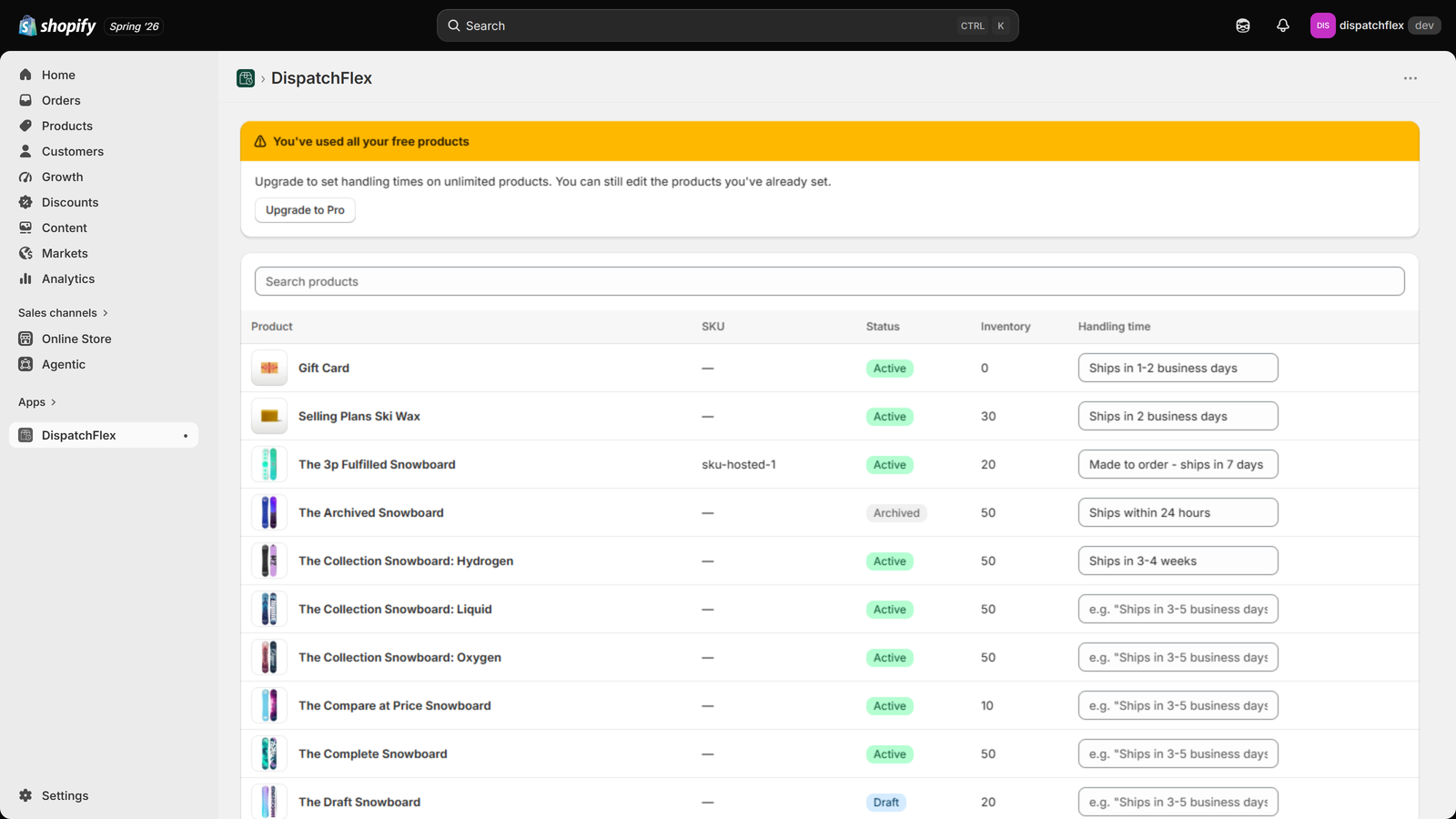Click the Upgrade to Pro button
1456x819 pixels.
click(x=305, y=210)
